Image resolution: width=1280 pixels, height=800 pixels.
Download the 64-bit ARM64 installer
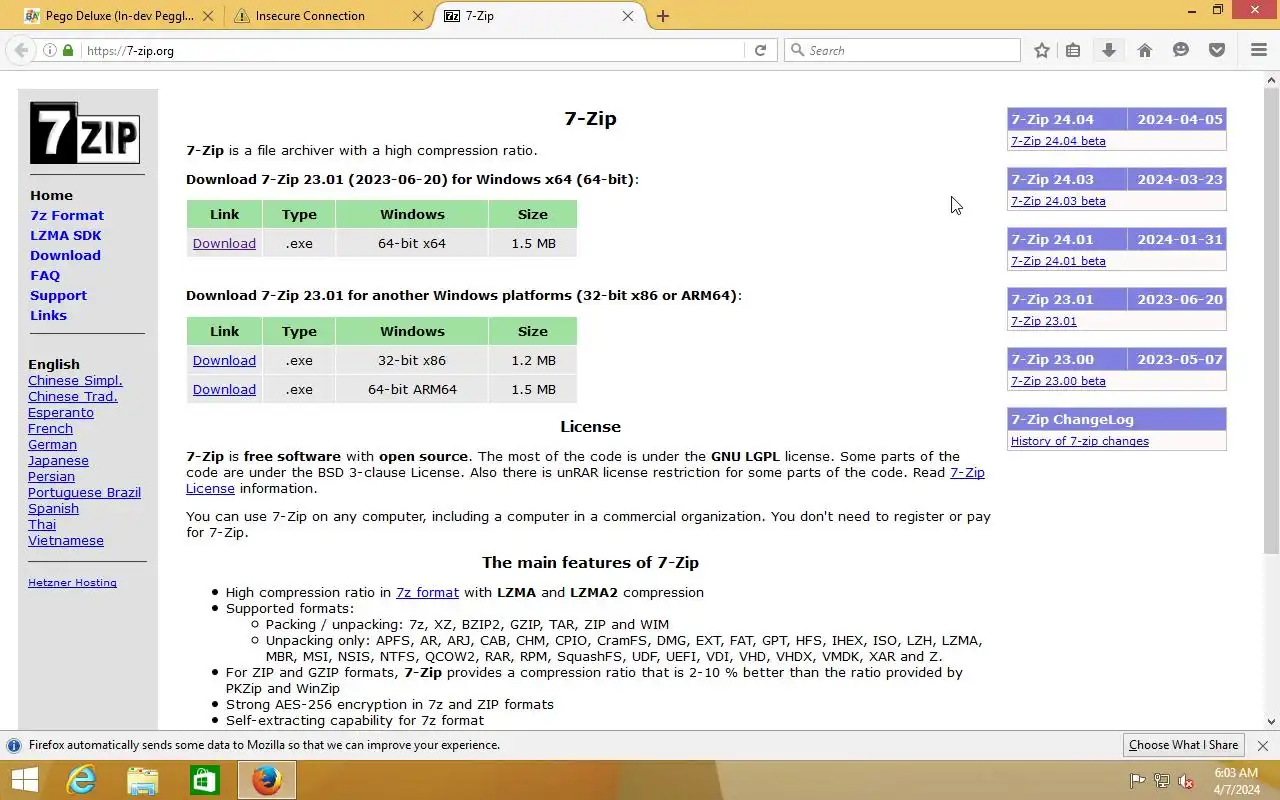(224, 389)
